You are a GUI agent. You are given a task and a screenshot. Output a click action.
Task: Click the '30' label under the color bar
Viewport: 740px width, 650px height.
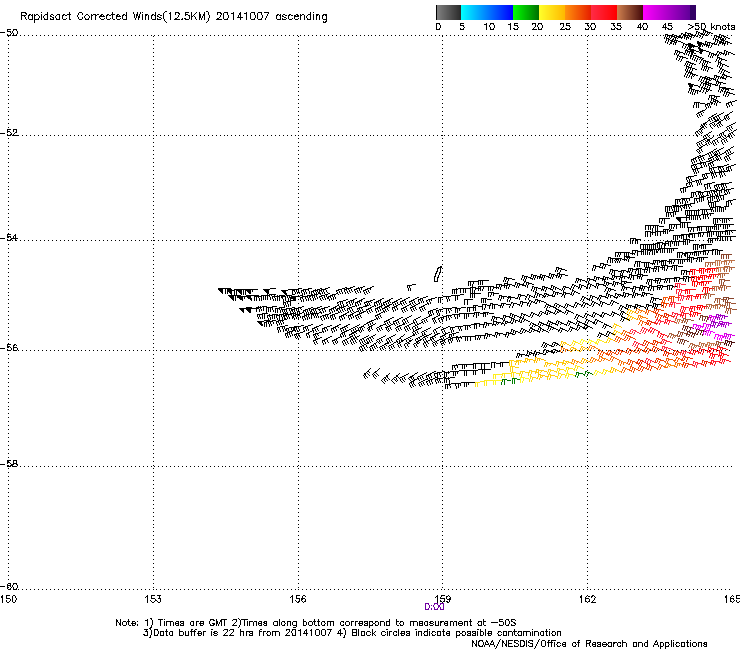[590, 27]
